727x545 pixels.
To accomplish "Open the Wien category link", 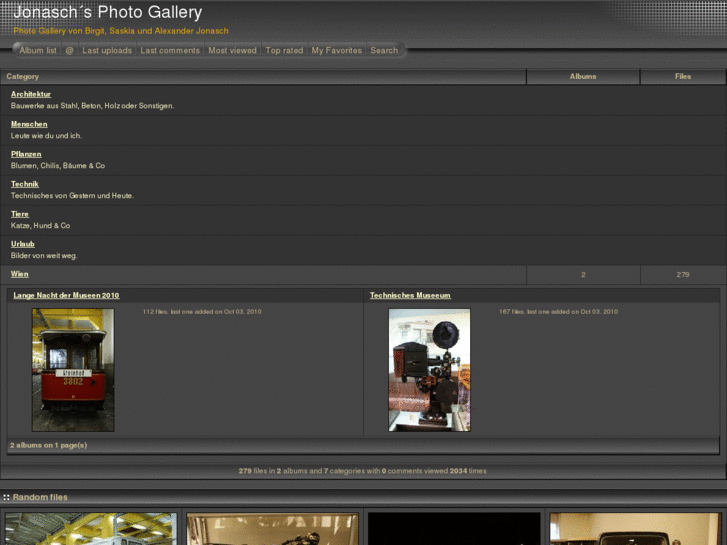I will [20, 274].
